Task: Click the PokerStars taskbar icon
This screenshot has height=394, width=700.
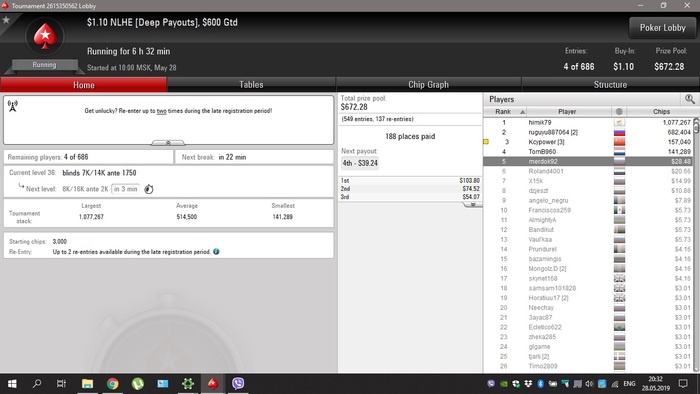Action: coord(213,384)
